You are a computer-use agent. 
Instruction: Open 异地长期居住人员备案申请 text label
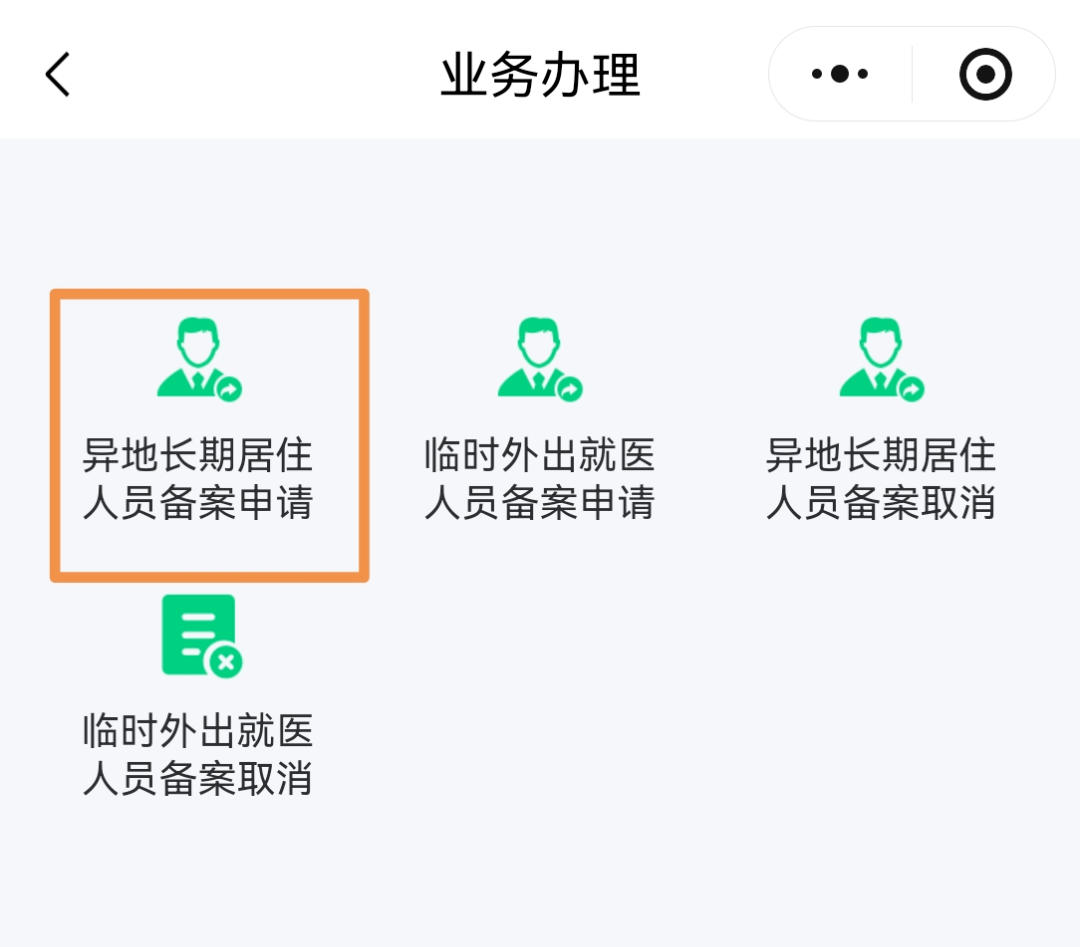pos(198,479)
